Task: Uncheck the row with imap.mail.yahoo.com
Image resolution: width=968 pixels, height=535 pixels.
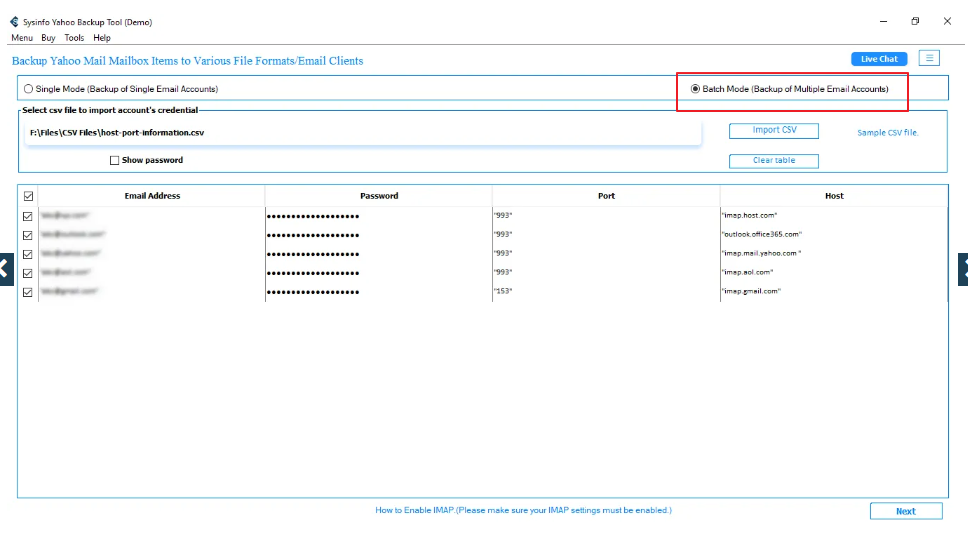Action: pos(28,254)
